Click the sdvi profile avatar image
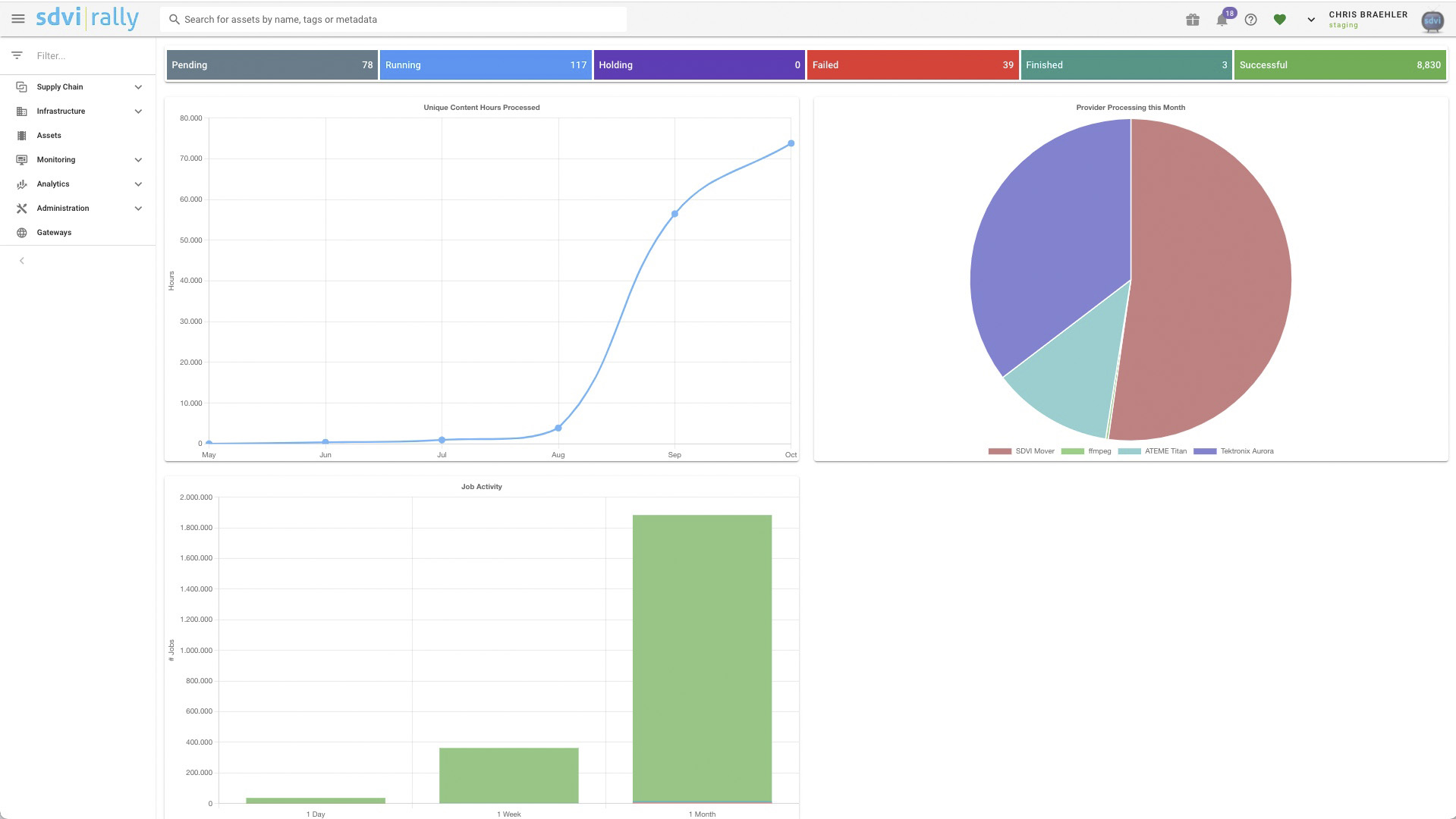1456x819 pixels. tap(1432, 20)
